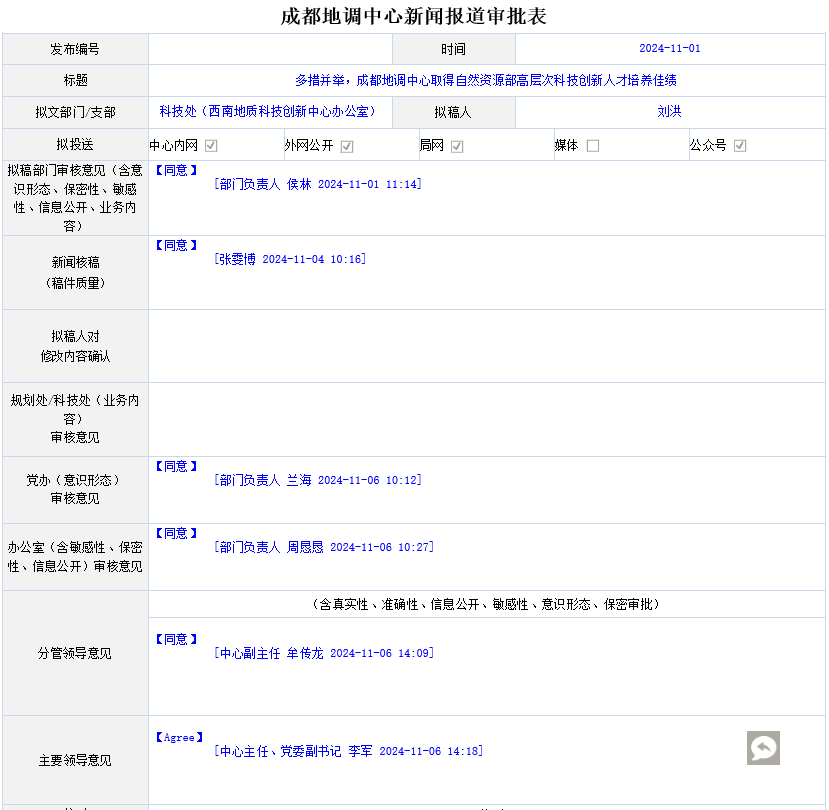Click signature 中心主任、党委副书记 李军
This screenshot has height=810, width=829.
[x=348, y=751]
